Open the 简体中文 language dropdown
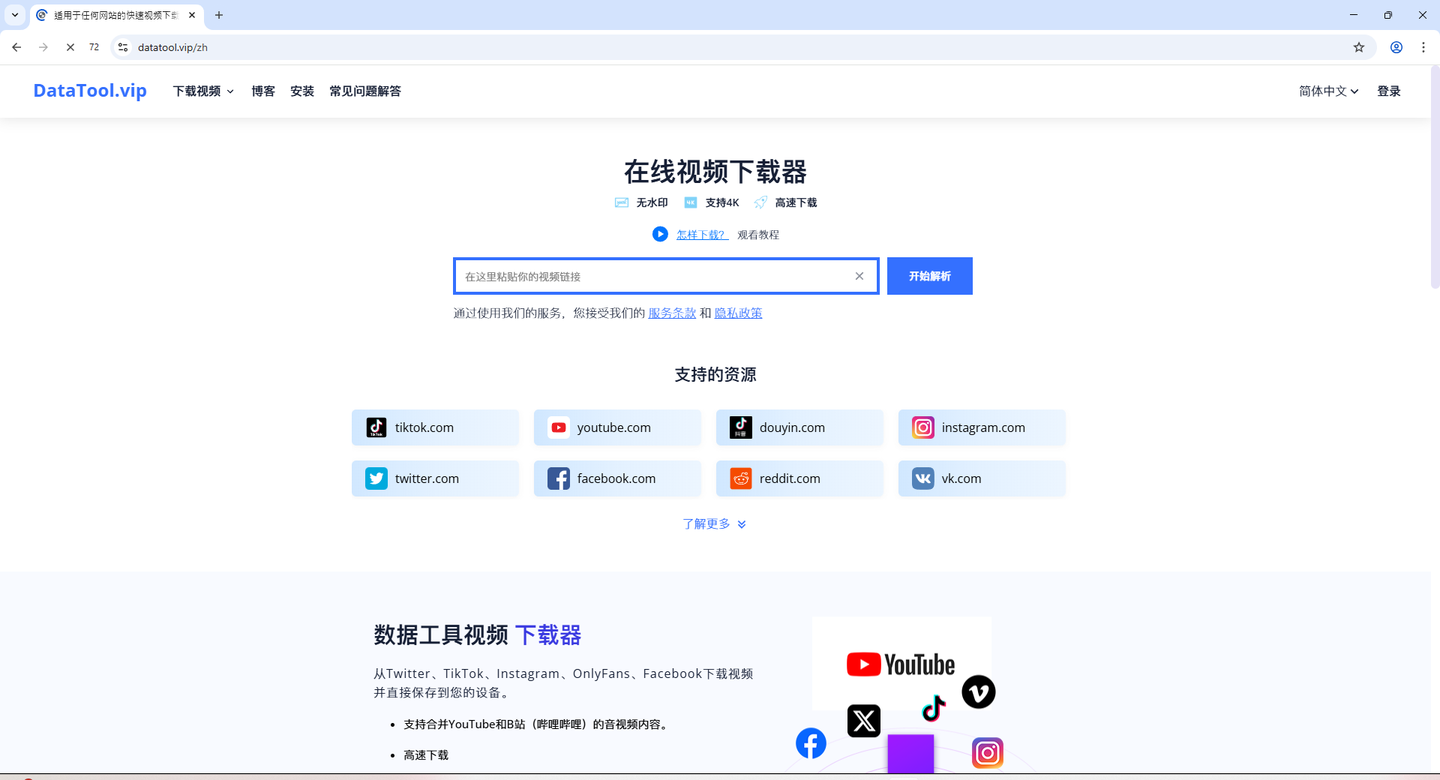 1329,91
